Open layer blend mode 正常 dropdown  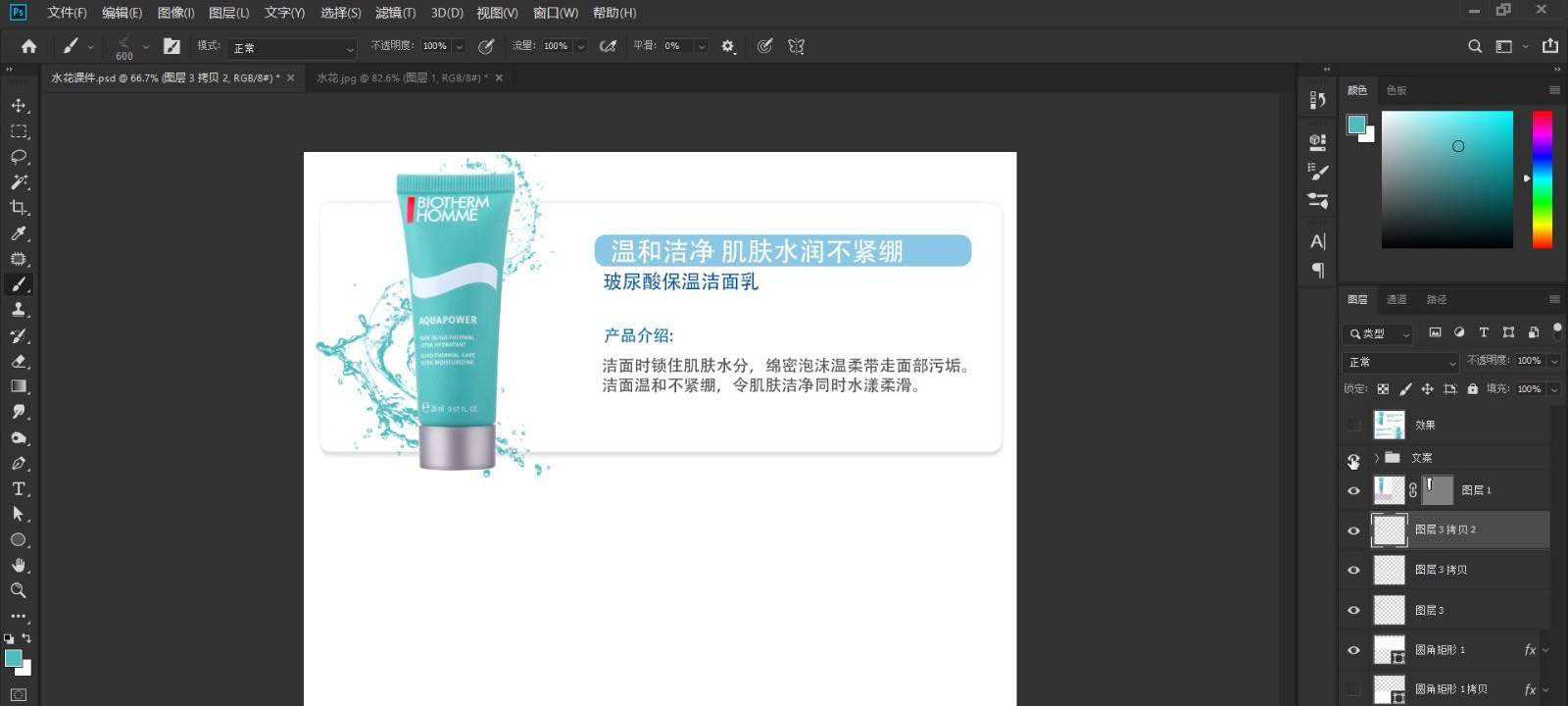coord(1400,362)
